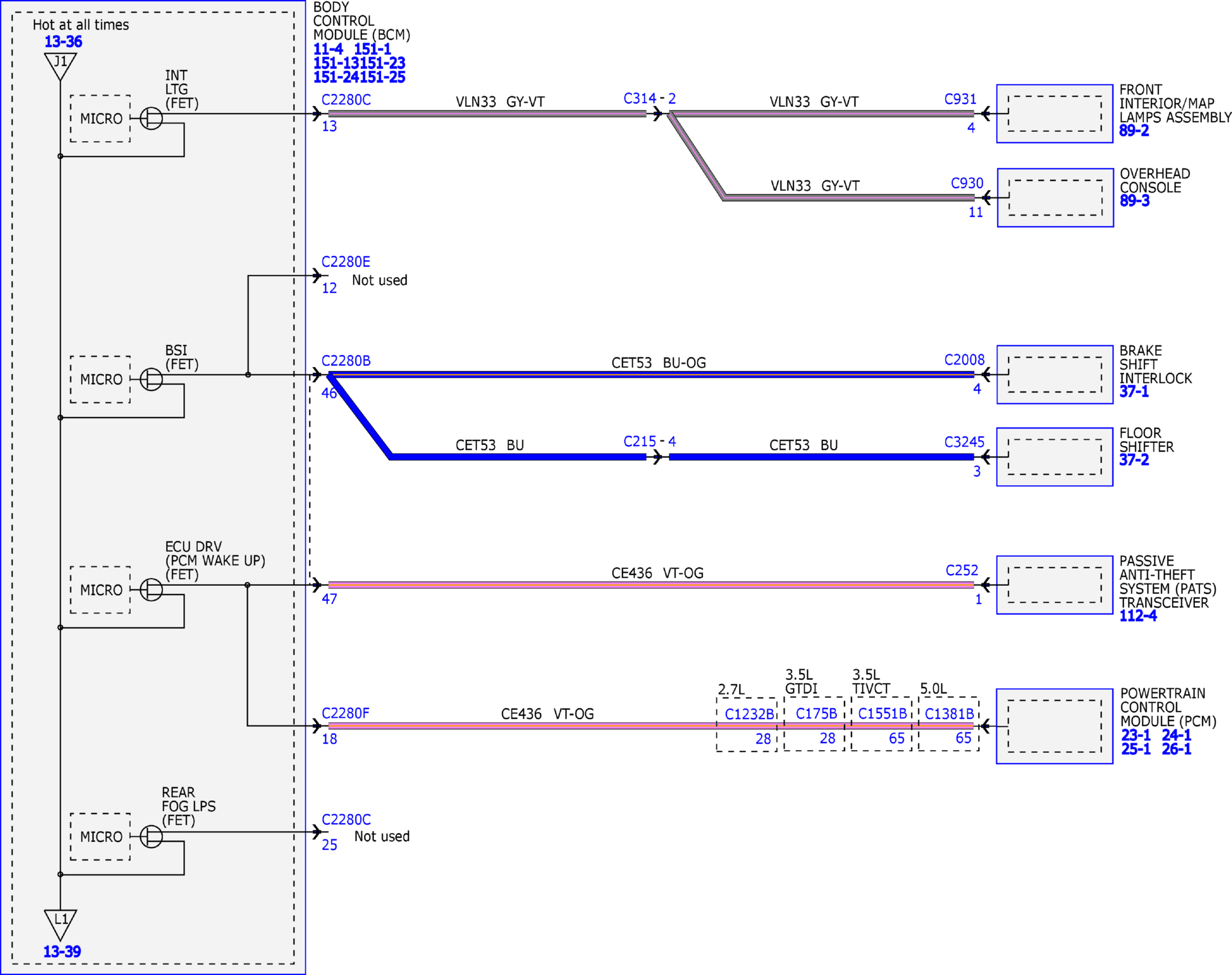Follow the 37-1 brake shift interlock link
Screen dimensions: 1232x975
(x=1134, y=392)
